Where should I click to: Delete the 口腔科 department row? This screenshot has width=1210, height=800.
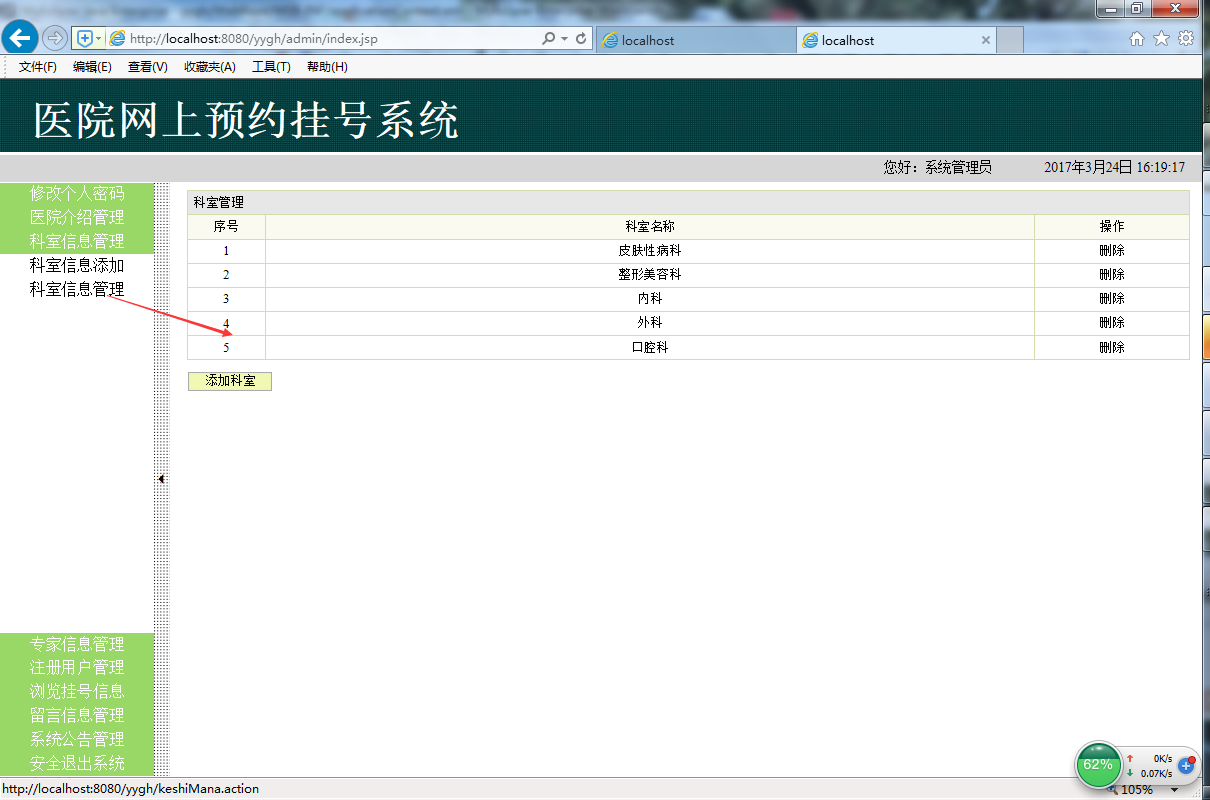[x=1111, y=347]
